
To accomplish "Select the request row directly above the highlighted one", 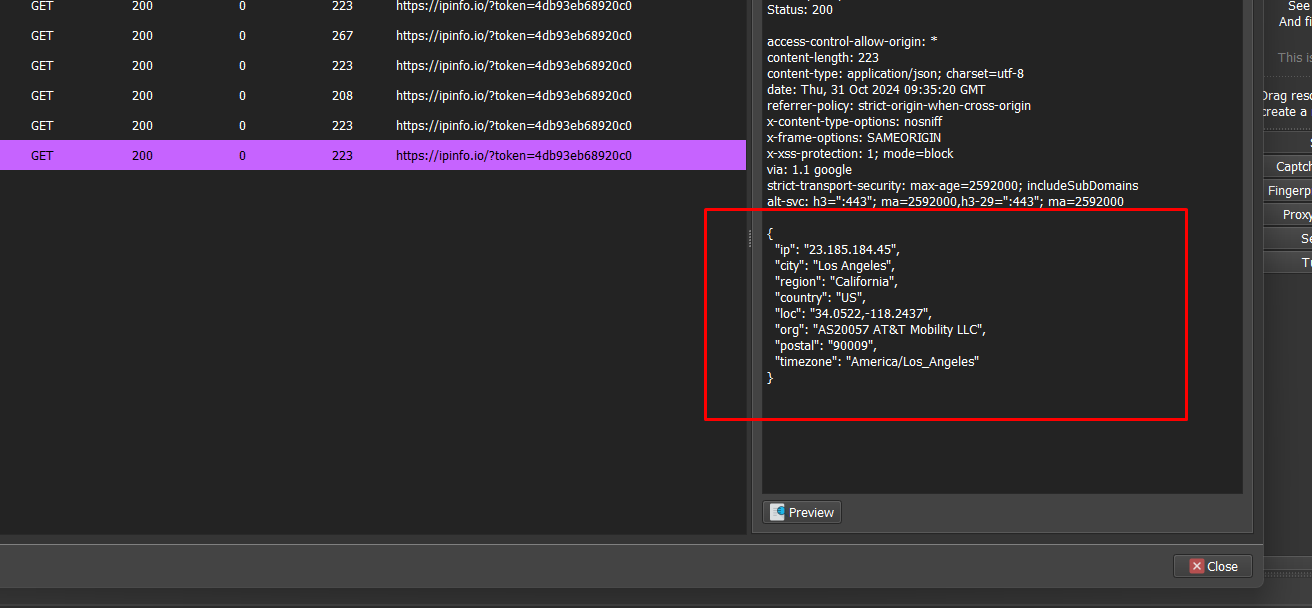I will tap(372, 126).
